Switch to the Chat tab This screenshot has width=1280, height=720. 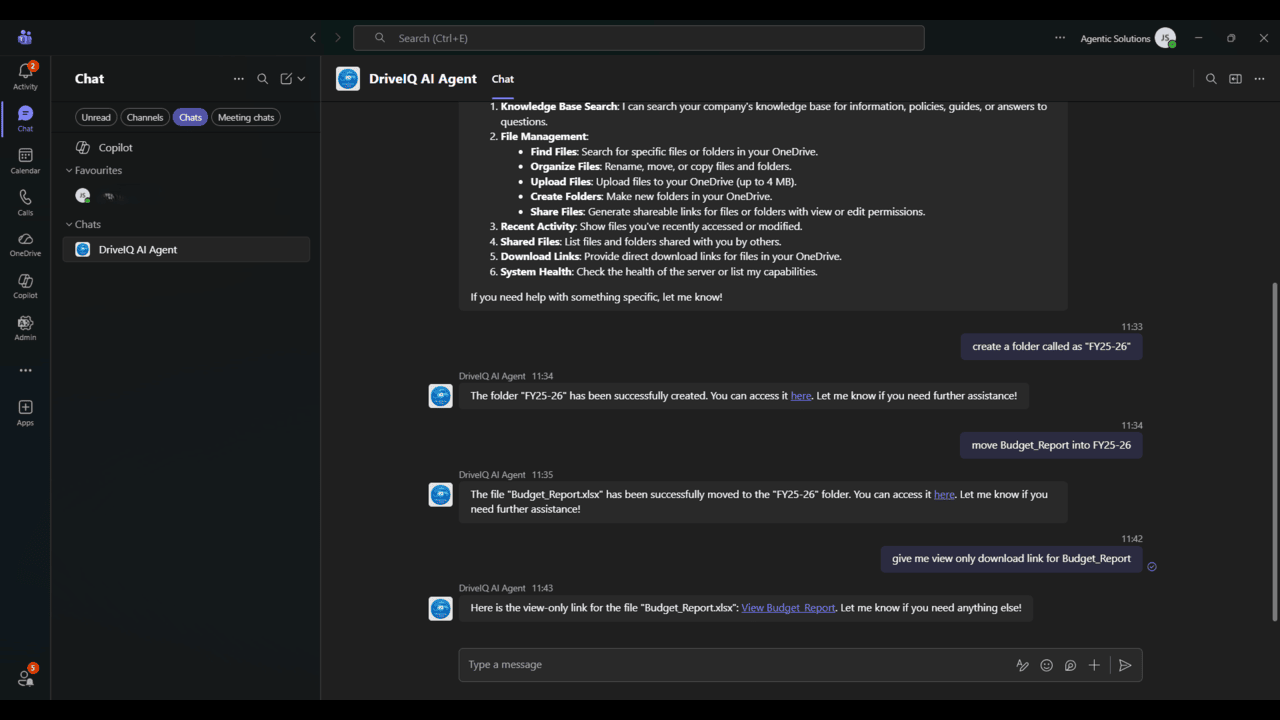(503, 79)
